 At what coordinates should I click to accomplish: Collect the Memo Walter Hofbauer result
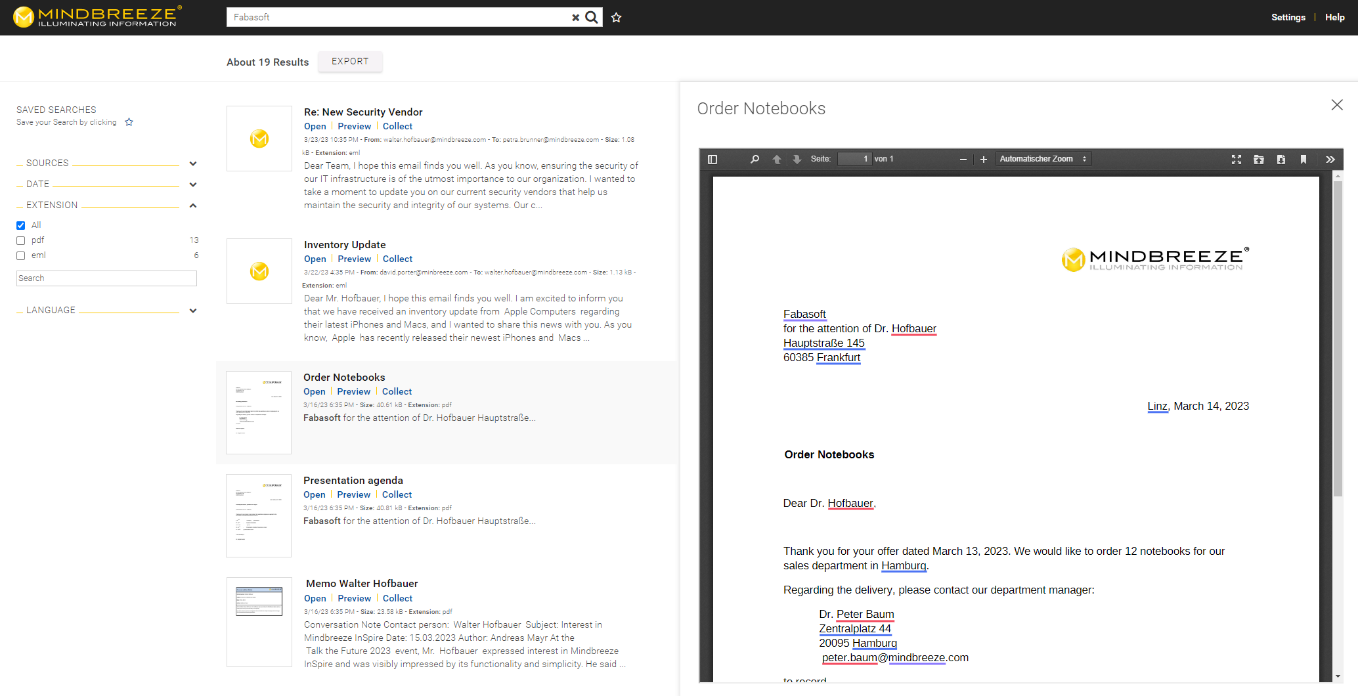[x=397, y=599]
